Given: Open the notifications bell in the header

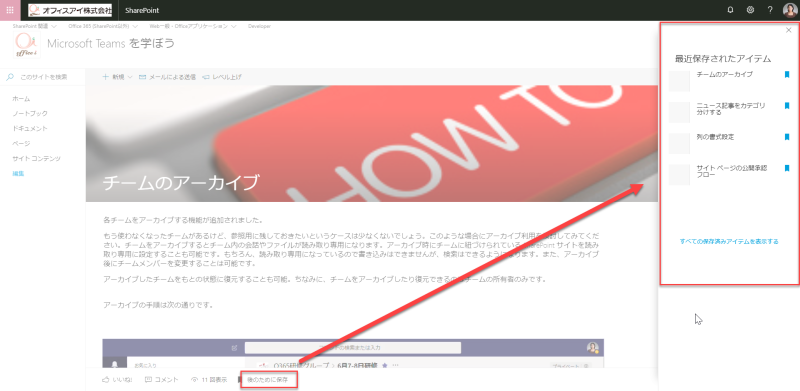Looking at the screenshot, I should pos(730,10).
